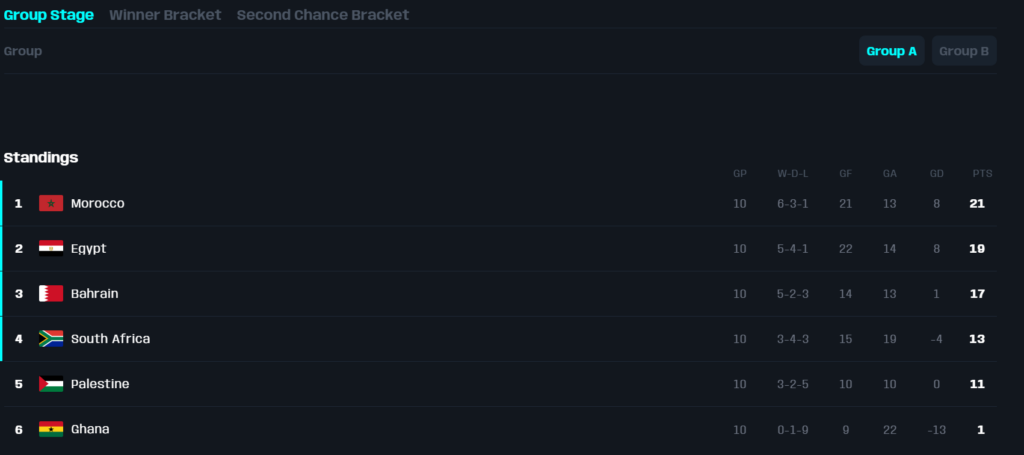This screenshot has height=455, width=1024.
Task: Open the South Africa team link
Action: [110, 338]
